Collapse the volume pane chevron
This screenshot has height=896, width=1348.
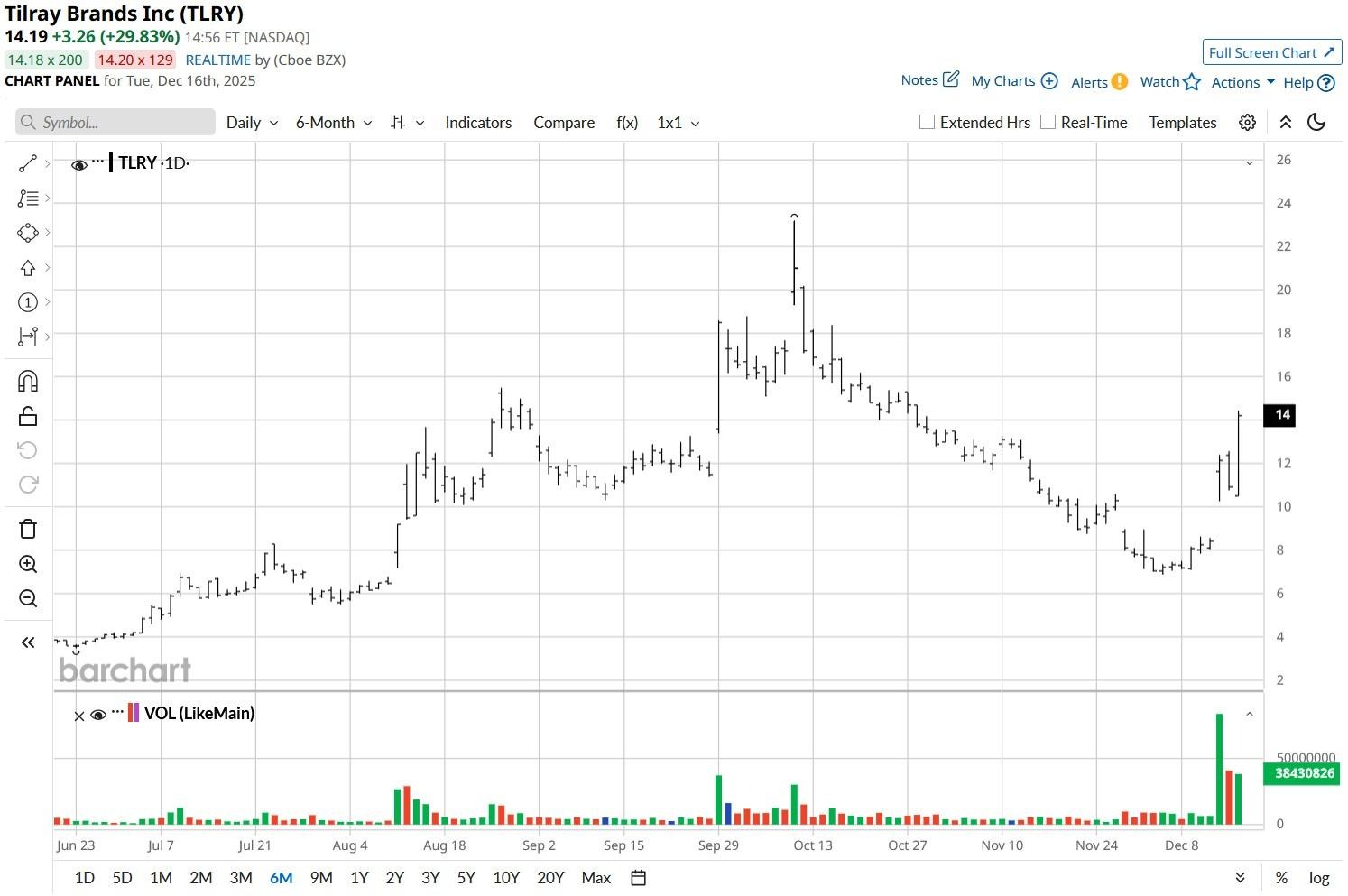[1250, 715]
